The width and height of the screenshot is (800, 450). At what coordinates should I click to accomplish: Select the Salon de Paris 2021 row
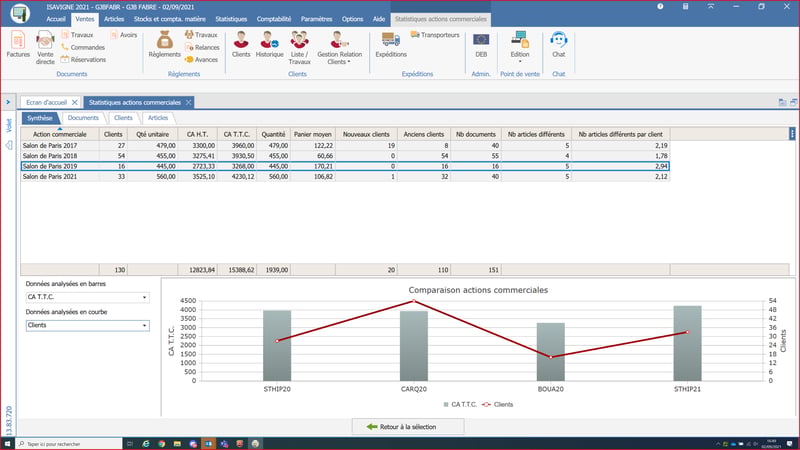(x=345, y=177)
